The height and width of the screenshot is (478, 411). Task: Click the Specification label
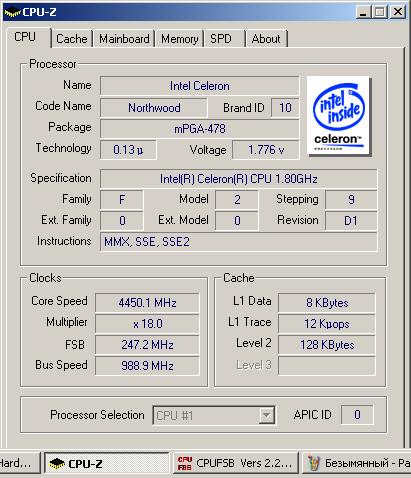pos(61,178)
